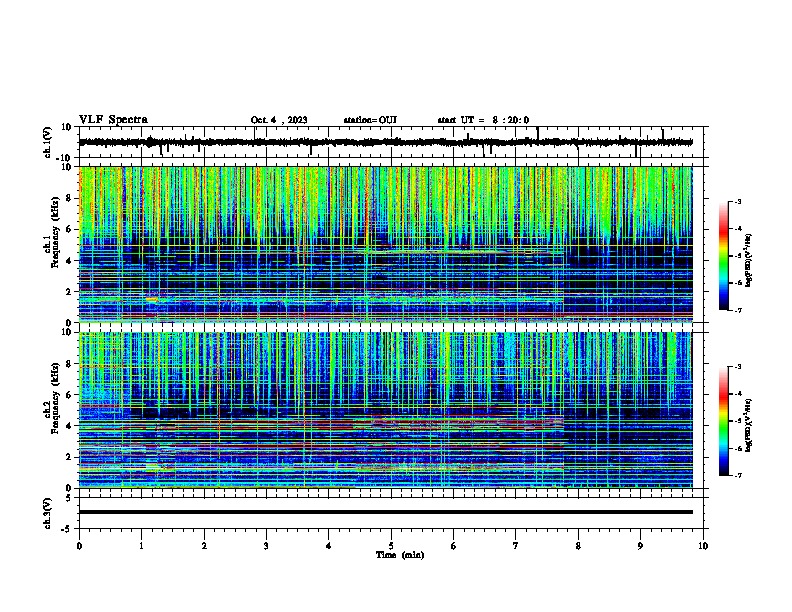Click the "VLF Spectra" title text
Image resolution: width=792 pixels, height=612 pixels.
click(113, 120)
